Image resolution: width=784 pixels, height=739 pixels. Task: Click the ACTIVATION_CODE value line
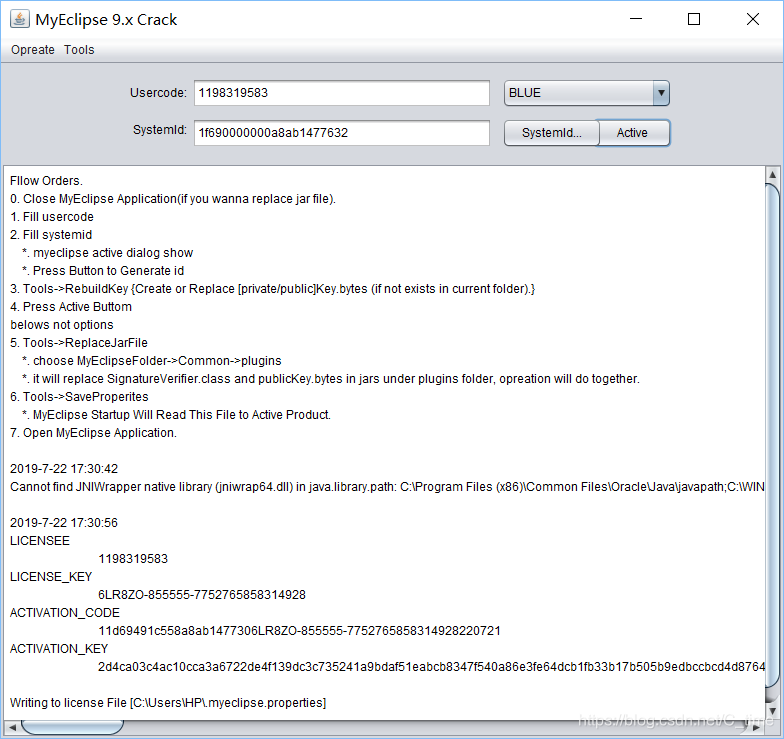[x=300, y=630]
